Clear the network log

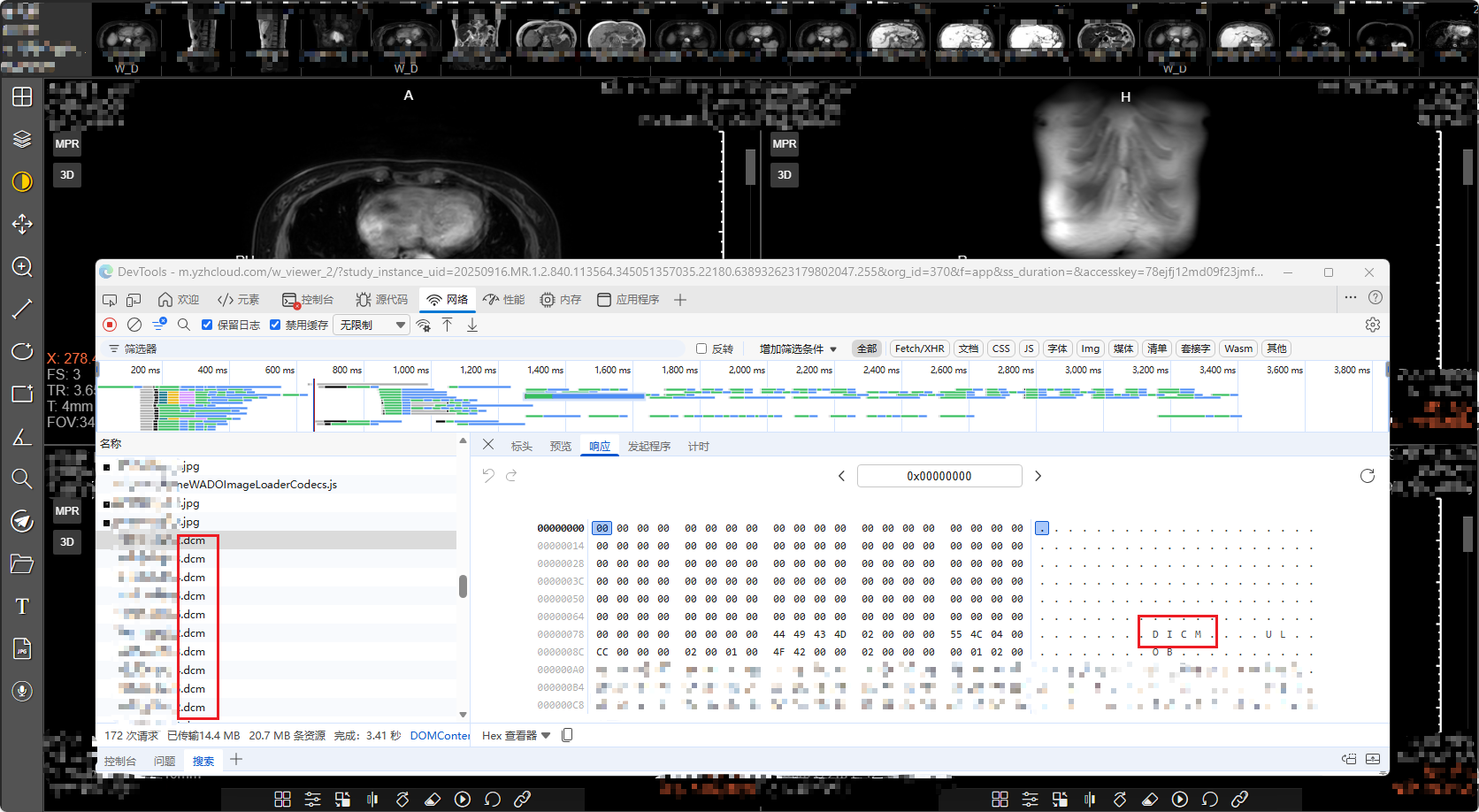pyautogui.click(x=134, y=325)
